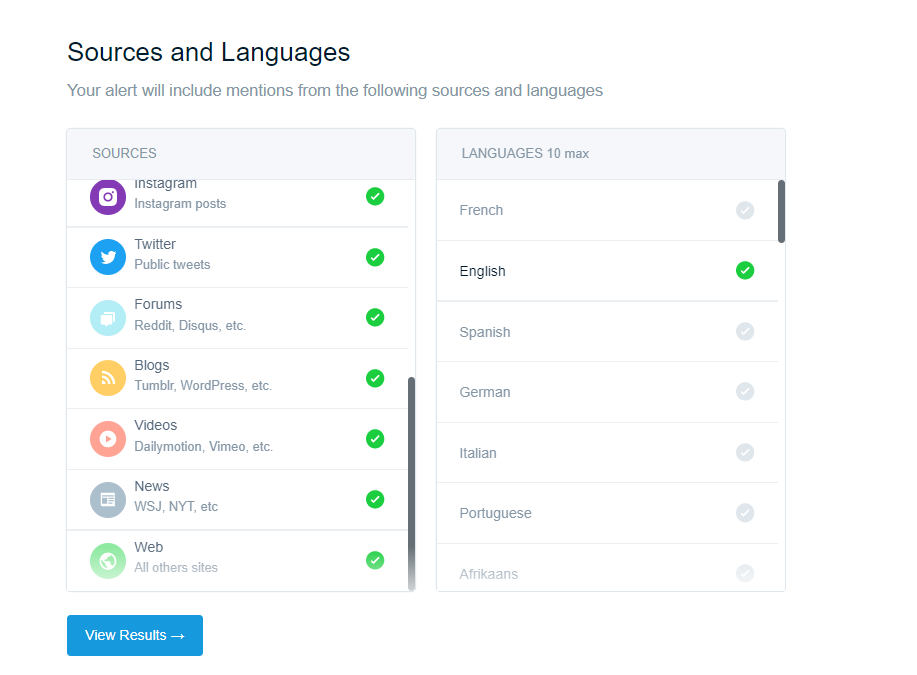Screen dimensions: 917x675
Task: Enable the Spanish language checkmark
Action: pyautogui.click(x=745, y=331)
